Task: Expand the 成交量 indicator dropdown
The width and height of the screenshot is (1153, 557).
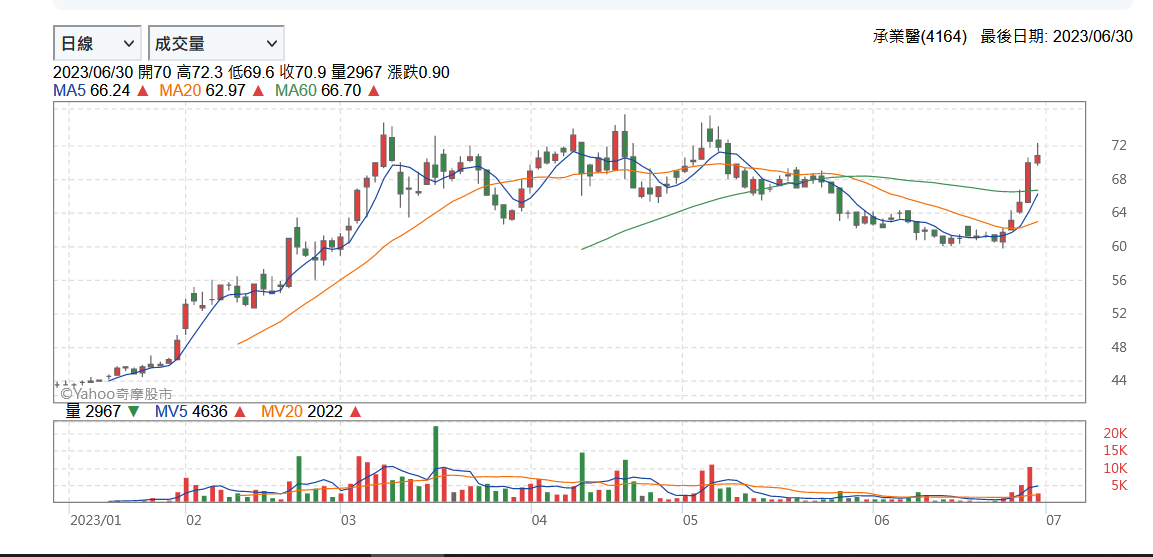Action: (215, 43)
